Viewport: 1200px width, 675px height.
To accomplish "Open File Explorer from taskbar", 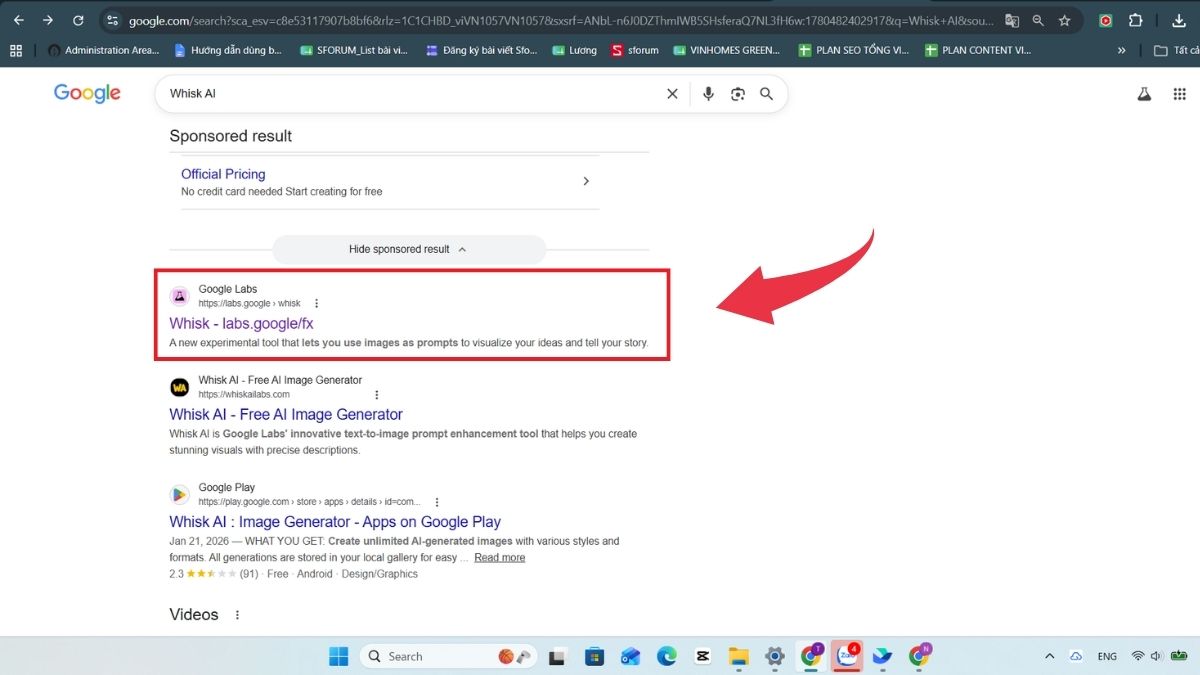I will coord(738,656).
